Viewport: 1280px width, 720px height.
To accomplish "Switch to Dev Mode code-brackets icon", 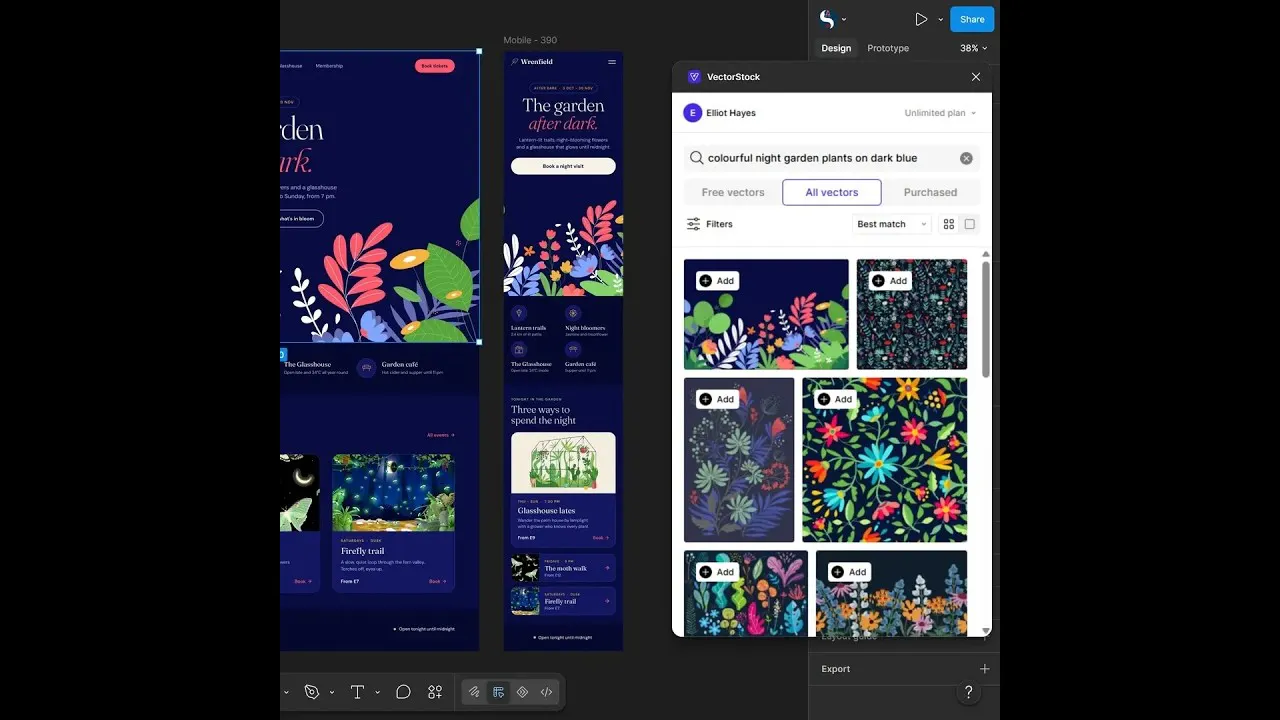I will click(546, 692).
